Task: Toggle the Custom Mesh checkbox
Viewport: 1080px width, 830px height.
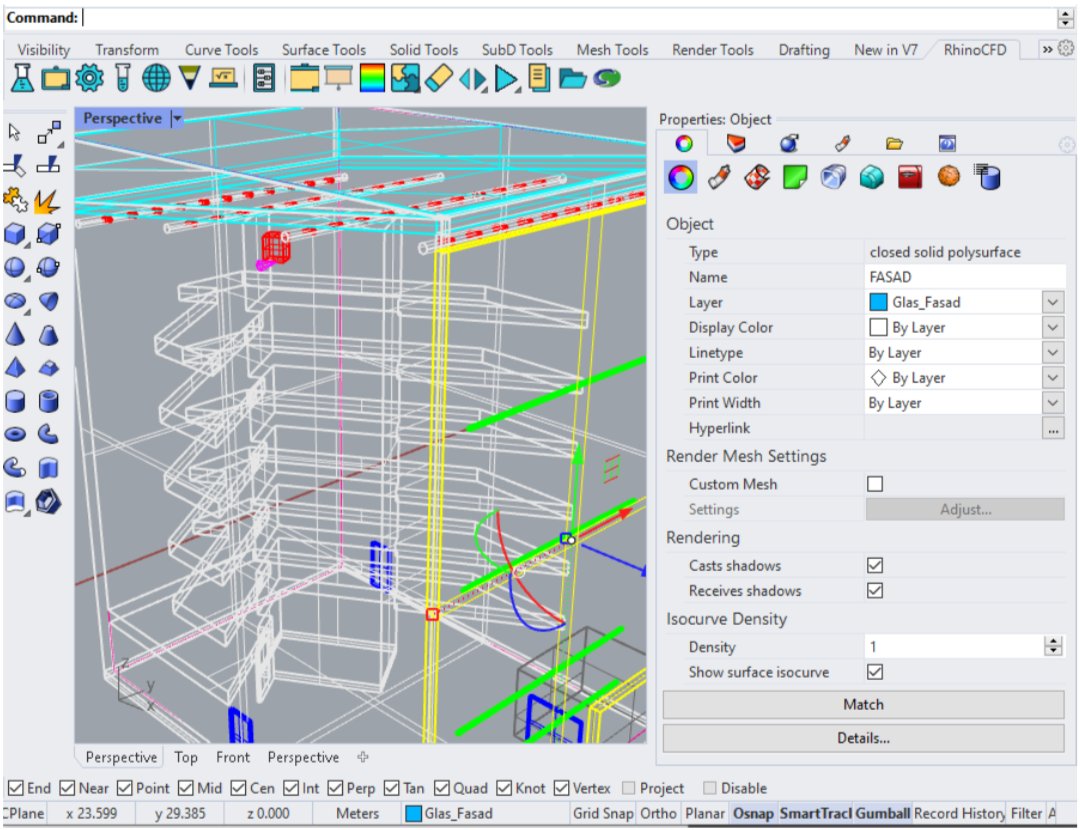Action: coord(875,484)
